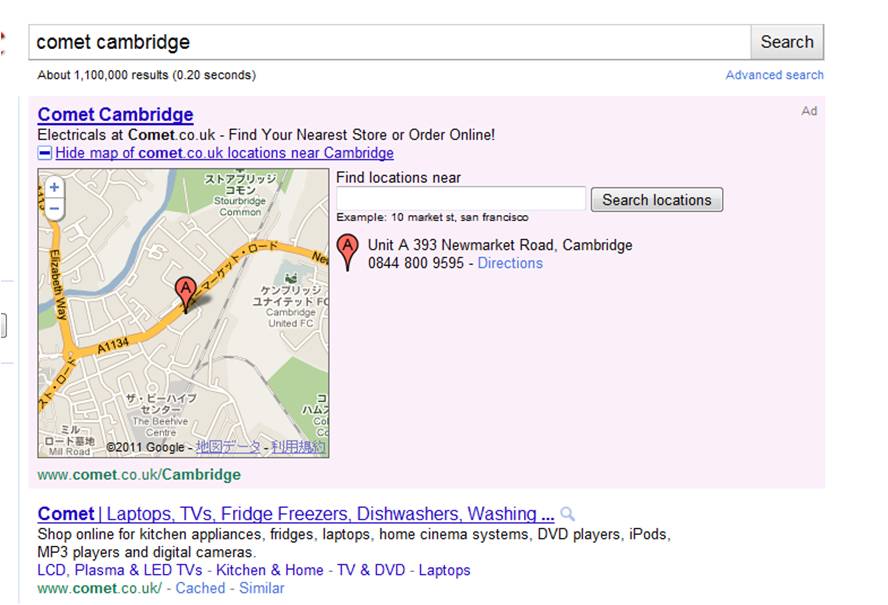
Task: Collapse the map using the minus box icon
Action: click(45, 153)
